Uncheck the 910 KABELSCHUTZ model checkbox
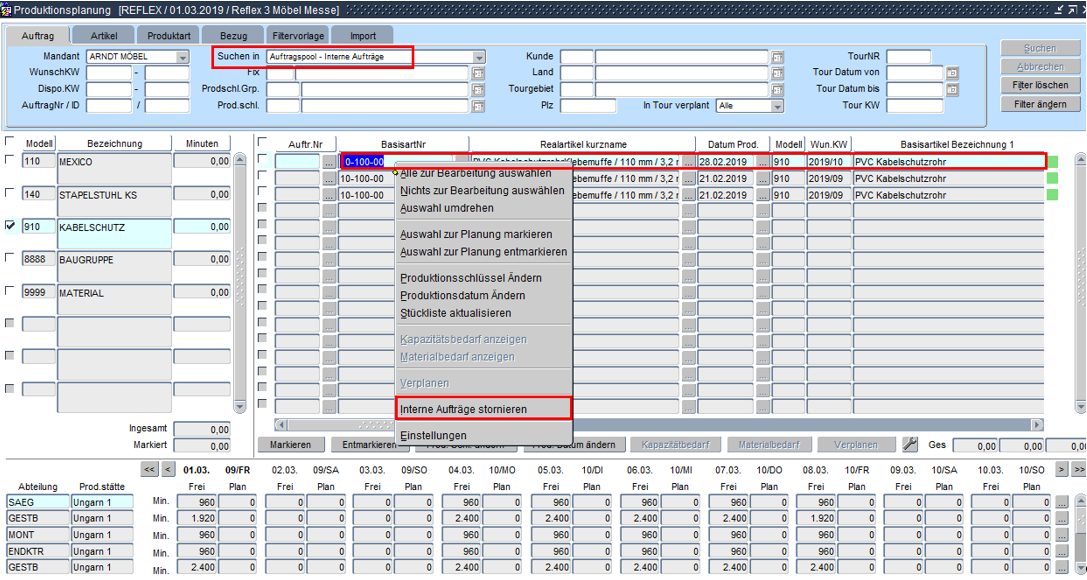Viewport: 1087px width, 580px height. pyautogui.click(x=11, y=226)
